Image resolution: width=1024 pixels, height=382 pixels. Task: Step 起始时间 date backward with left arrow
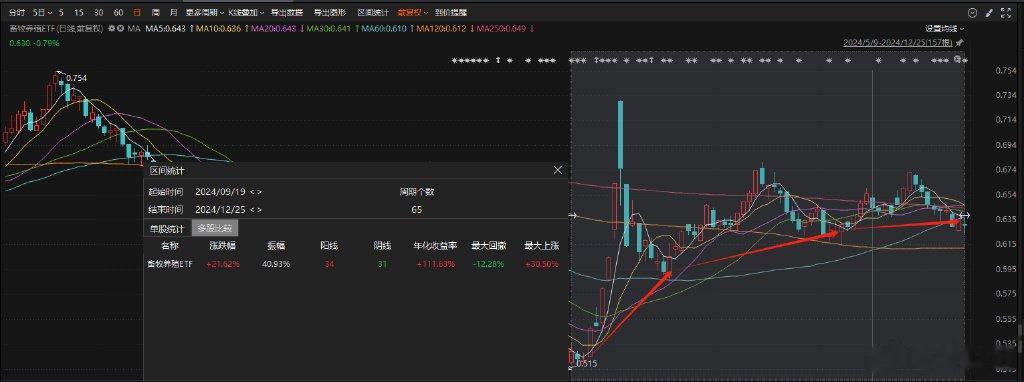(x=251, y=192)
